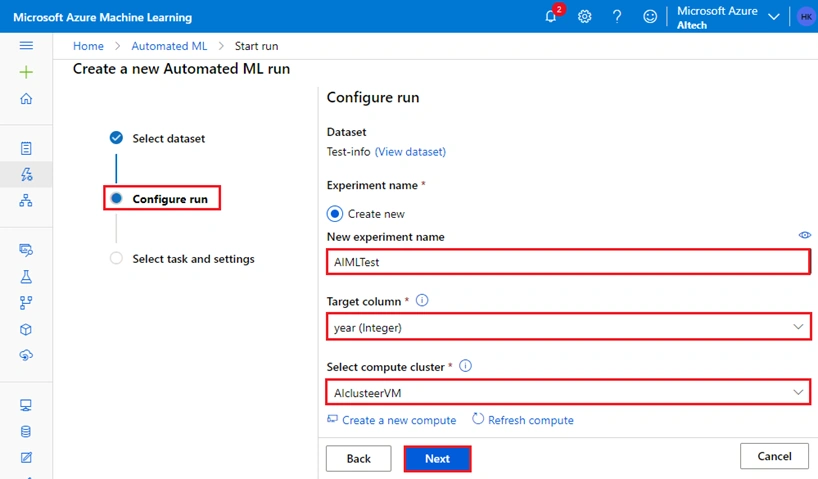Screen dimensions: 818x479
Task: Select the Create new radio button
Action: tap(335, 214)
